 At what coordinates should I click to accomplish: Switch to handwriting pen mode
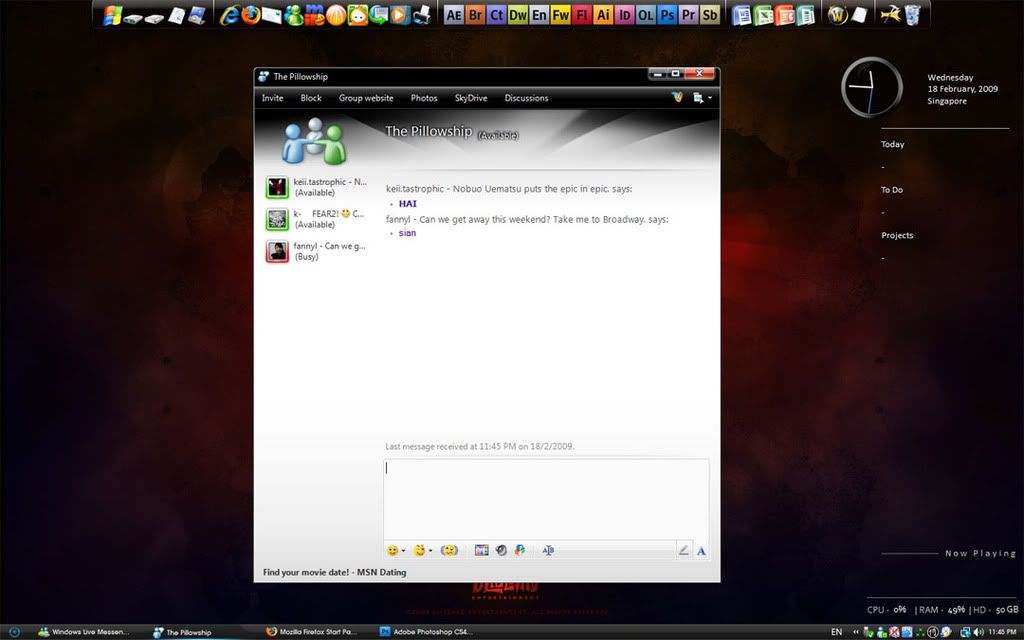(x=683, y=551)
